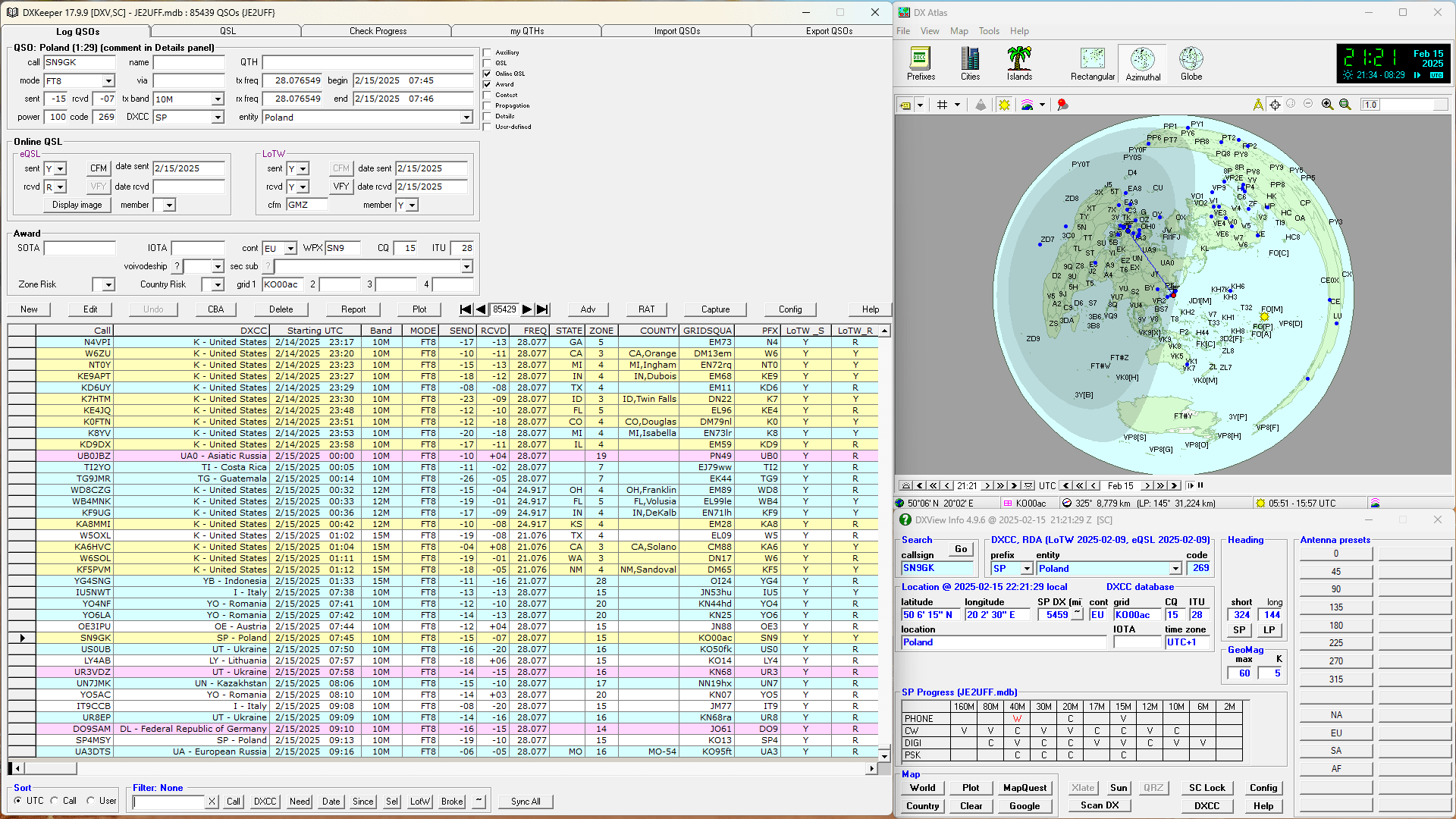Expand DXView entity Poland dropdown

coord(1175,569)
